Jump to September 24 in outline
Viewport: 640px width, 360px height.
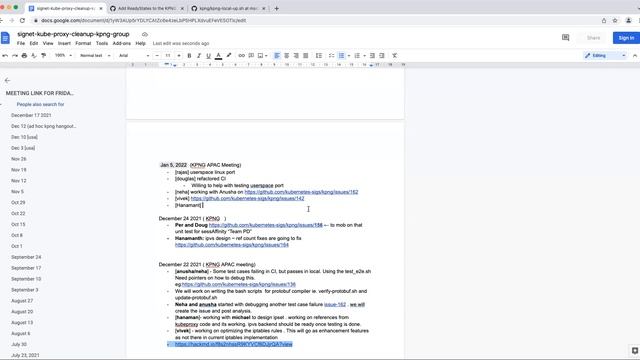tap(26, 257)
